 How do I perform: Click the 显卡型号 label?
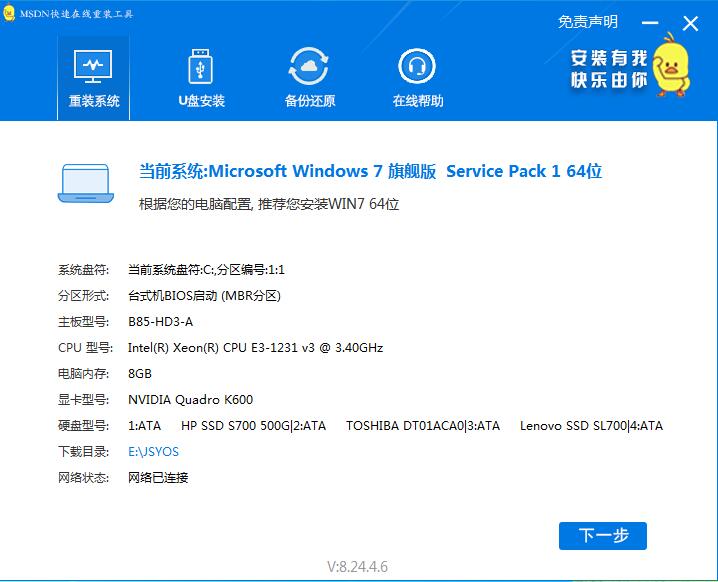coord(83,400)
